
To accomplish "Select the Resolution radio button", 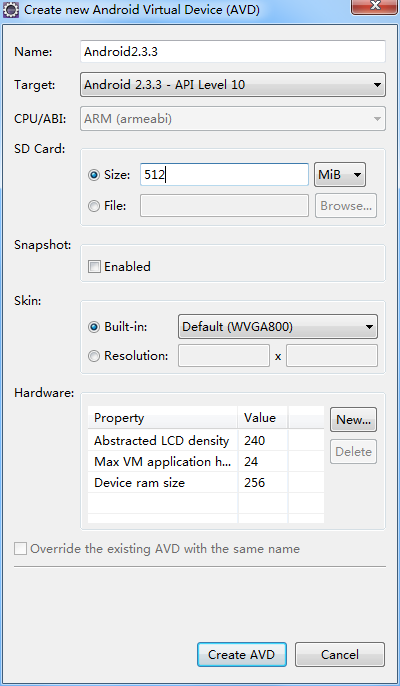I will 94,356.
